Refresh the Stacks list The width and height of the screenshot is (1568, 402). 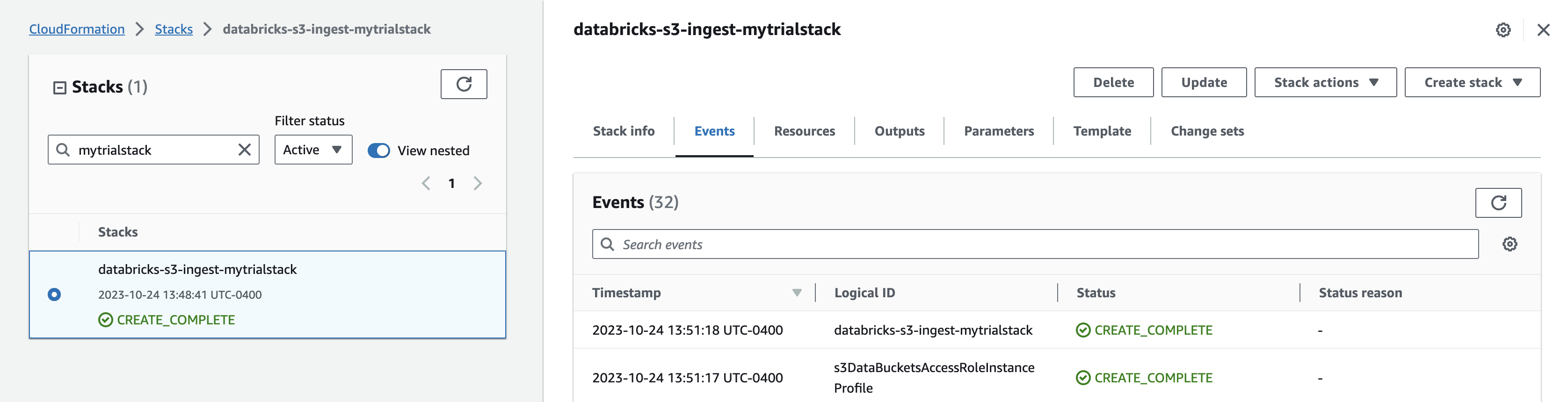point(464,84)
